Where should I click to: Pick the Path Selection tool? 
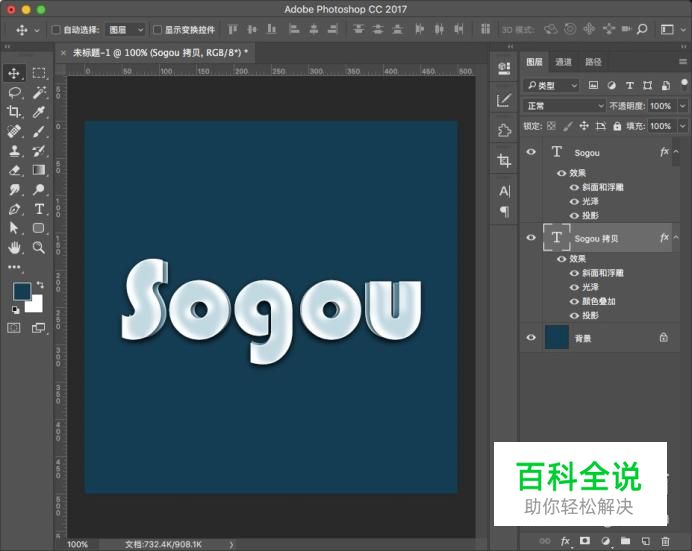pyautogui.click(x=14, y=228)
